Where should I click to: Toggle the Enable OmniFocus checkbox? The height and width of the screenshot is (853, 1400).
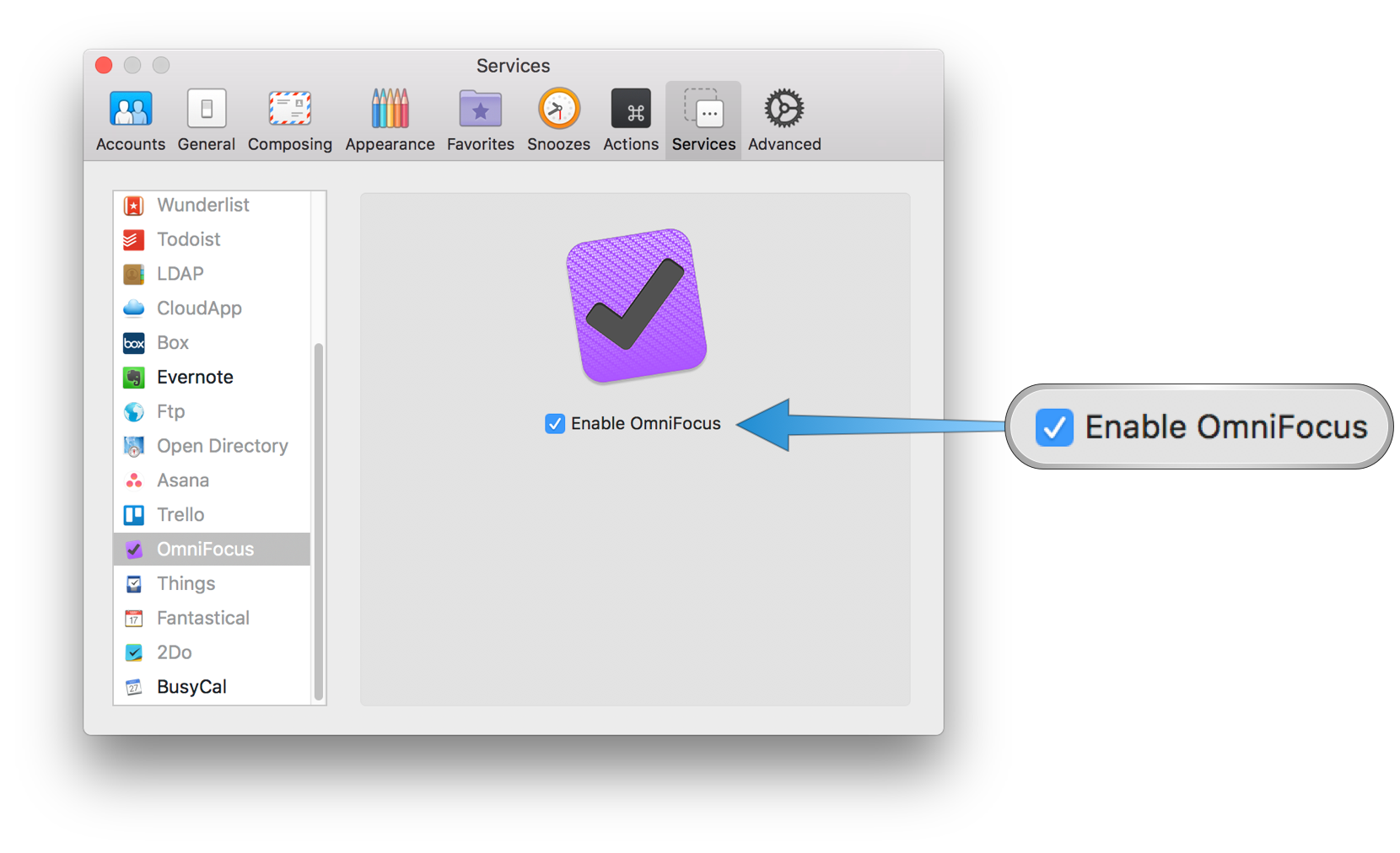click(x=554, y=424)
